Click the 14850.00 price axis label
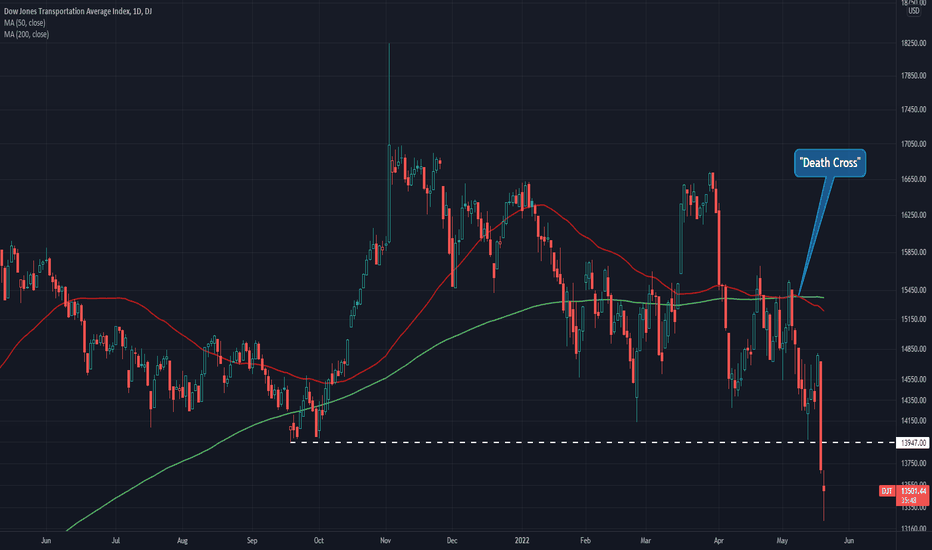 914,349
